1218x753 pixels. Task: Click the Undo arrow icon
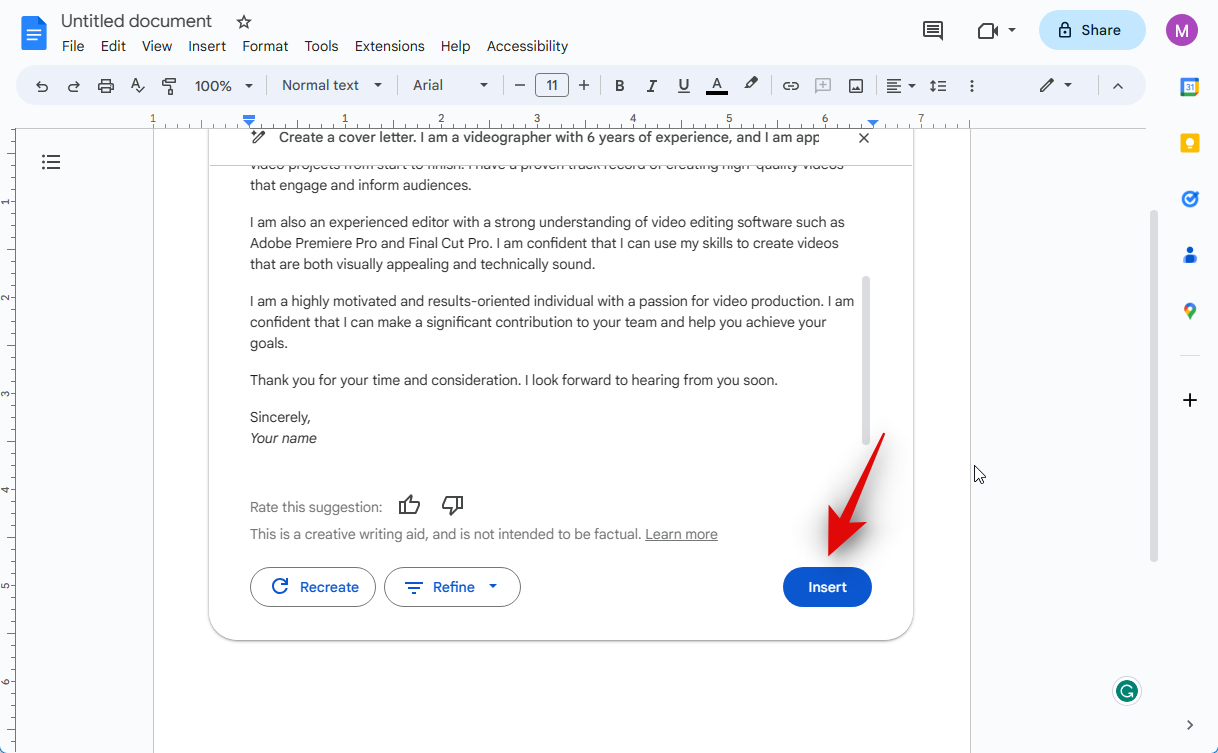pos(42,86)
